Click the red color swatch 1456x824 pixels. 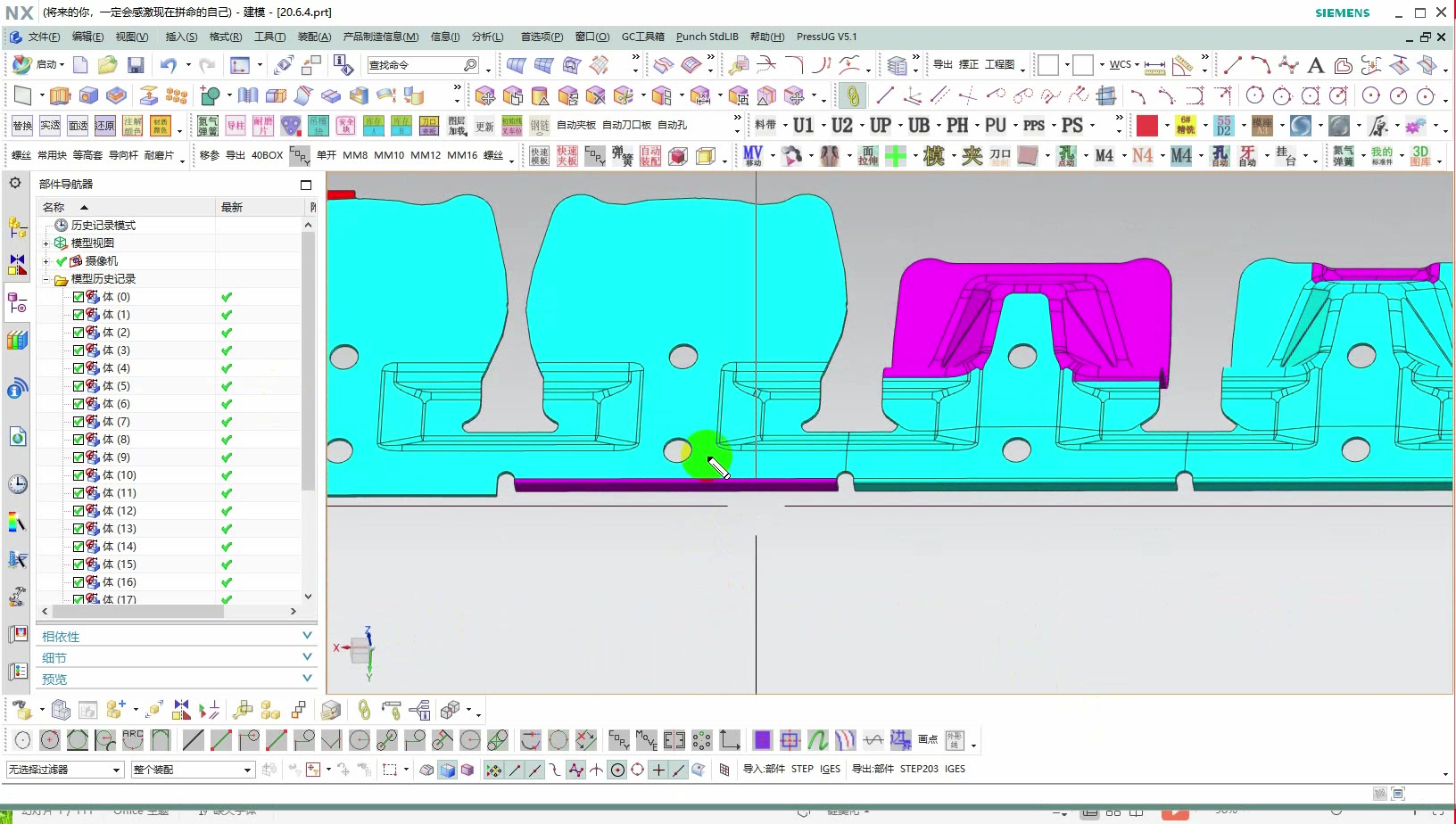pos(1147,126)
